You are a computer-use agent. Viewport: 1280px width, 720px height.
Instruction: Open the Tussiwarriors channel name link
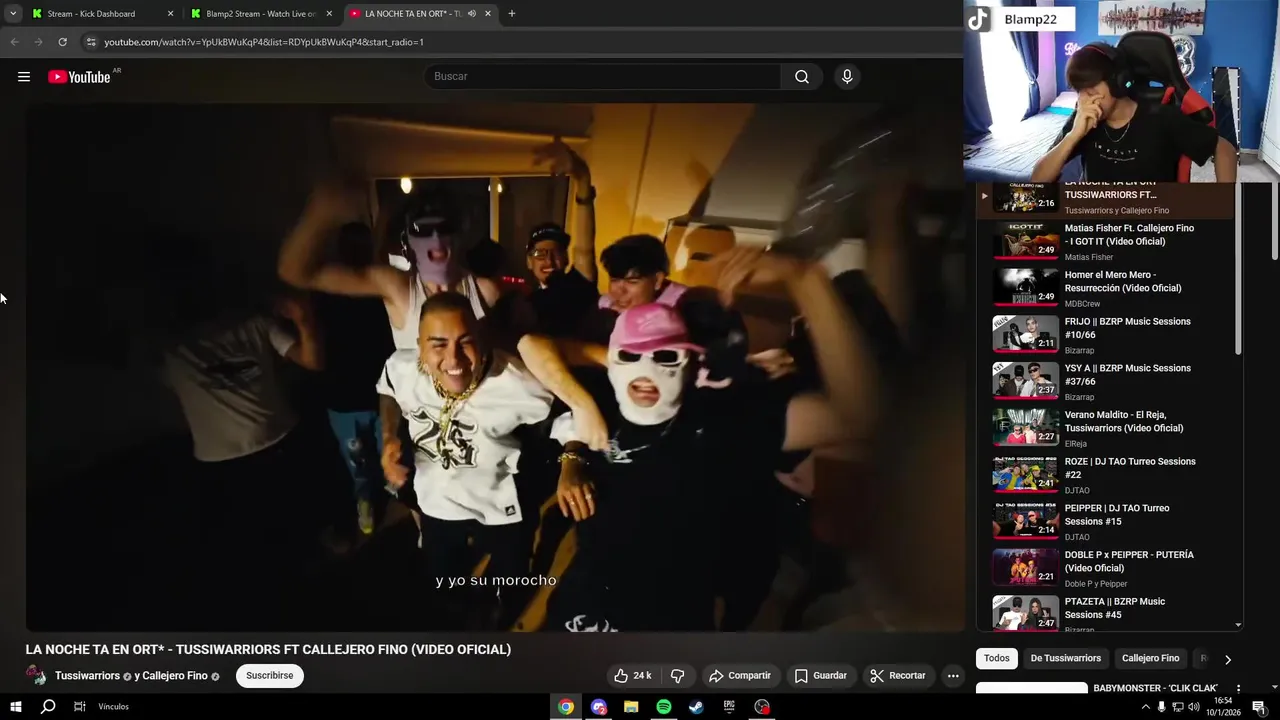pos(87,676)
